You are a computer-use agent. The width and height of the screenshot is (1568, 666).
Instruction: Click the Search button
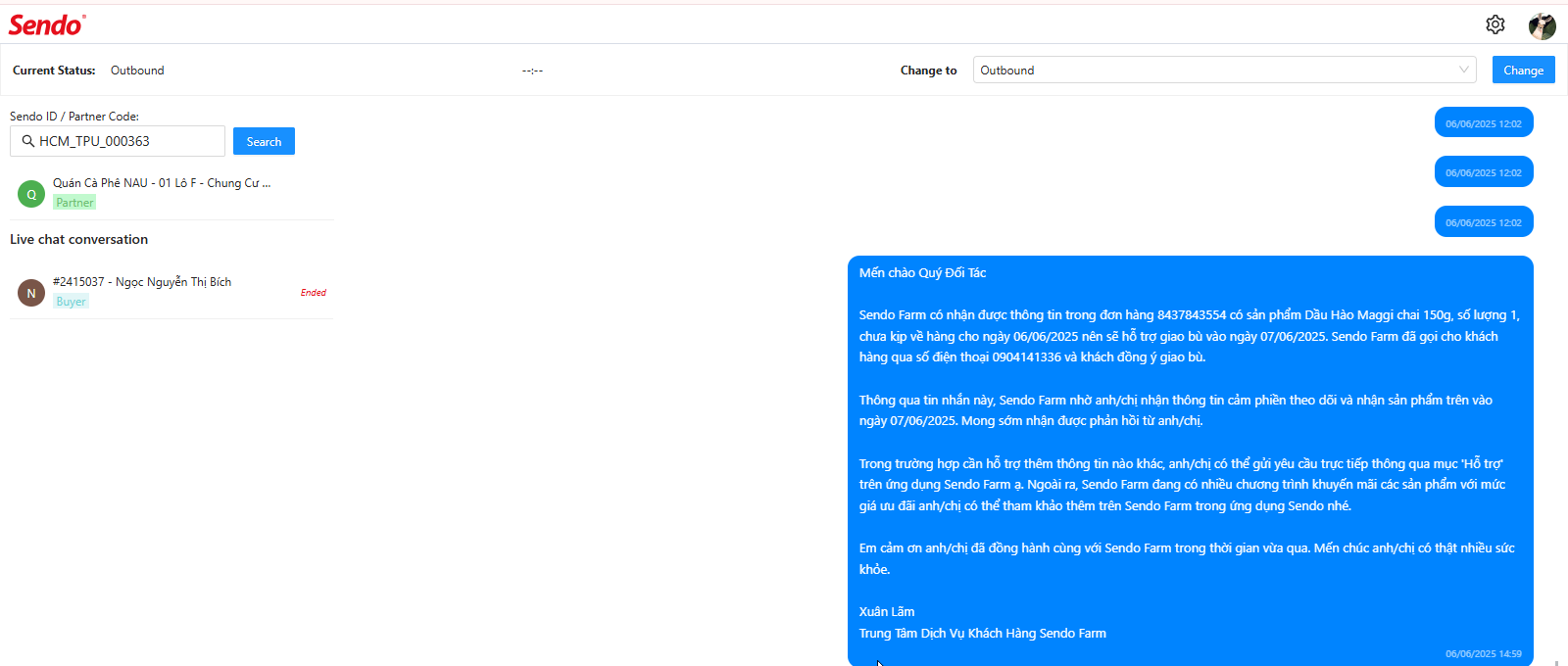(x=264, y=141)
